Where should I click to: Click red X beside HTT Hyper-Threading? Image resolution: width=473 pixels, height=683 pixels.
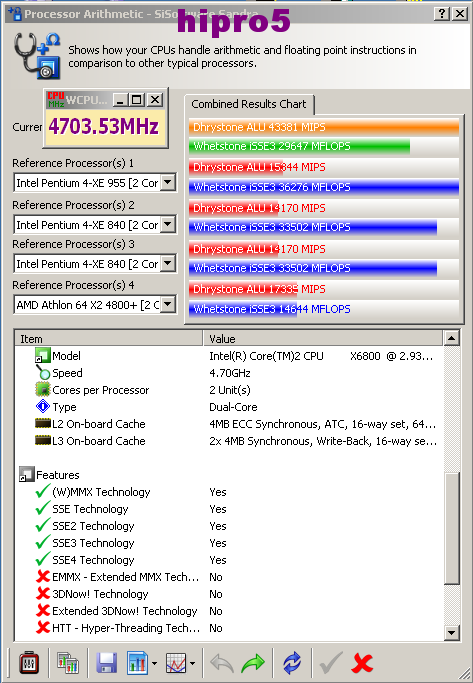tap(43, 627)
